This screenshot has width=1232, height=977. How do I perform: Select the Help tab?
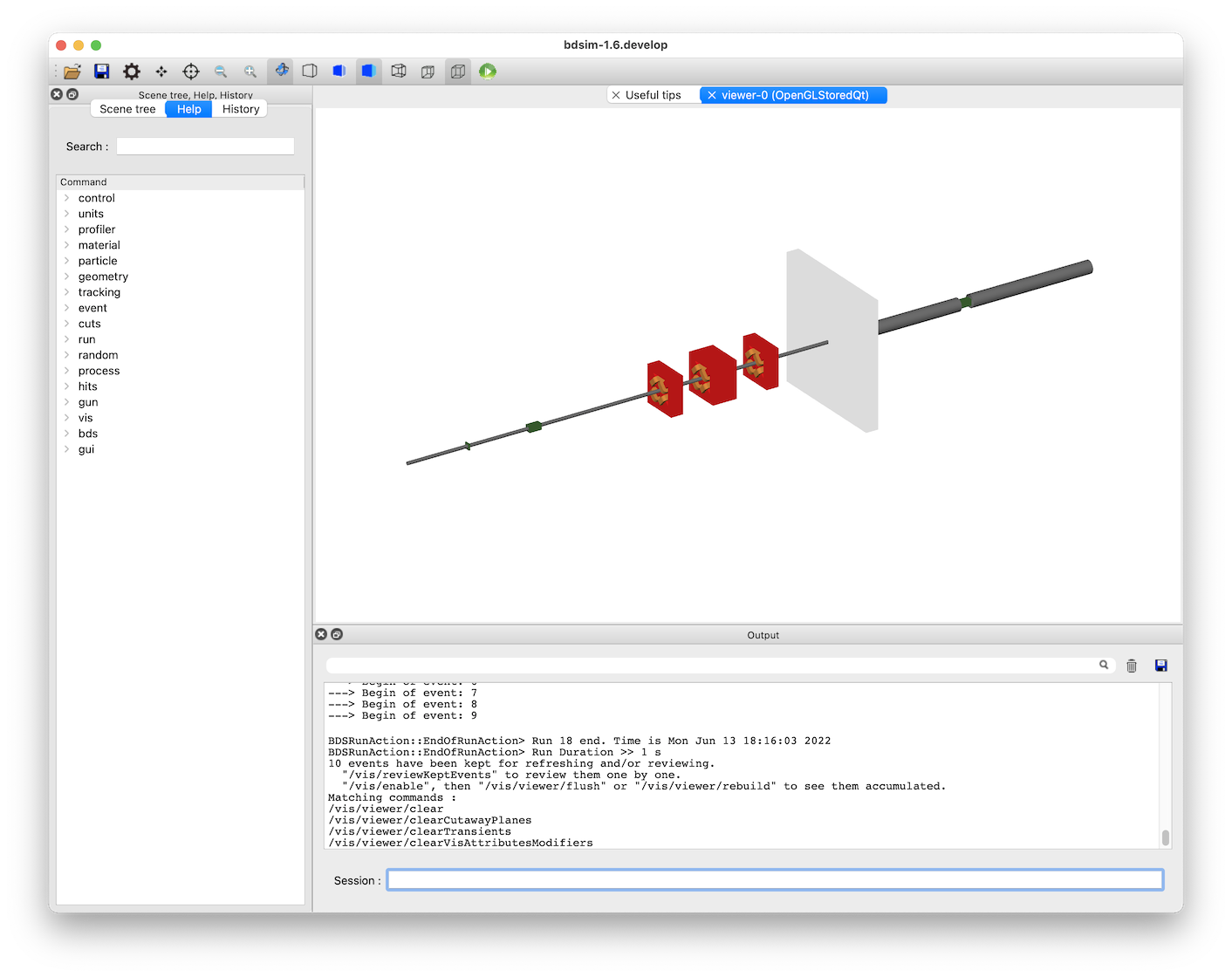tap(188, 109)
